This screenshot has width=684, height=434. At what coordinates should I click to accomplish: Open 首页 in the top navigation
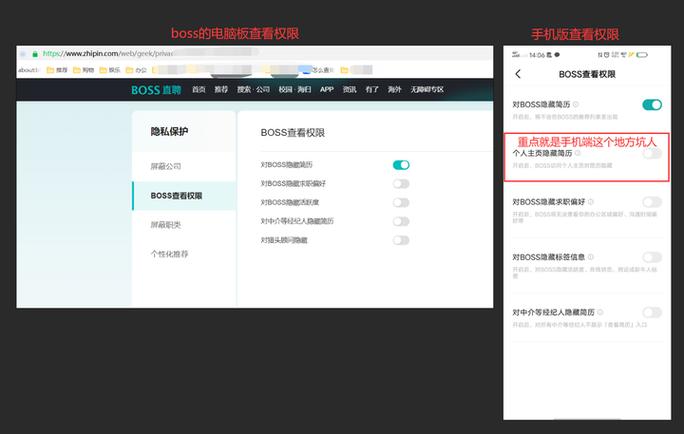[198, 89]
